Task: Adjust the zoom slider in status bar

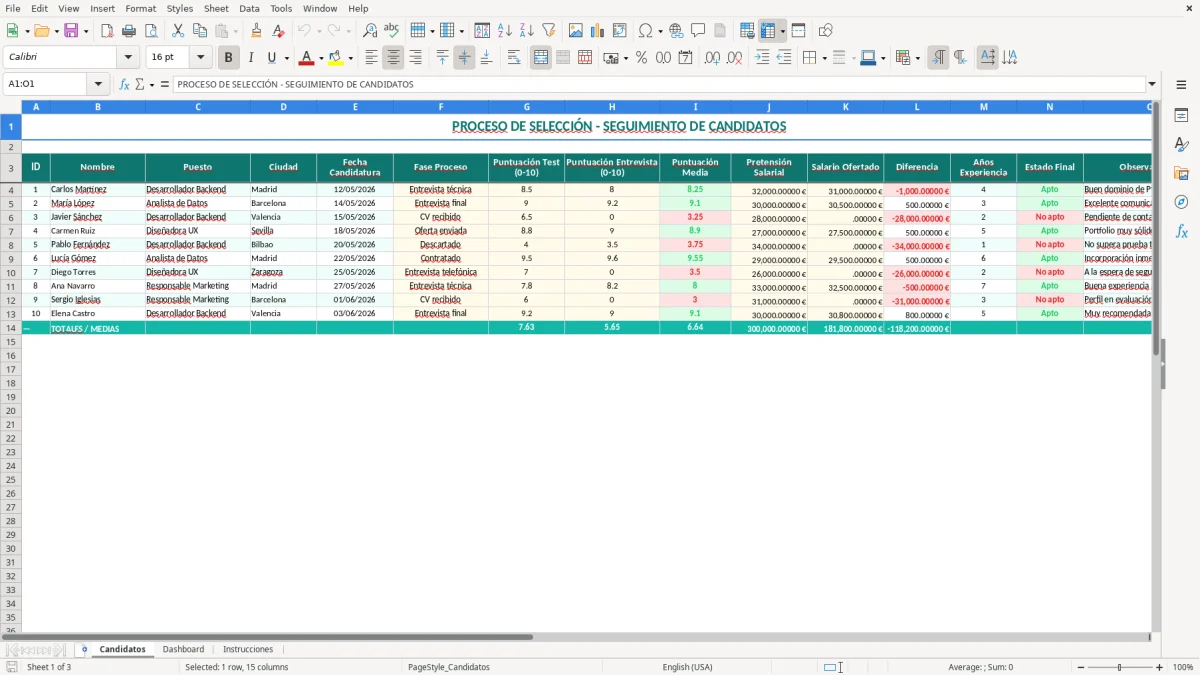Action: point(1119,667)
